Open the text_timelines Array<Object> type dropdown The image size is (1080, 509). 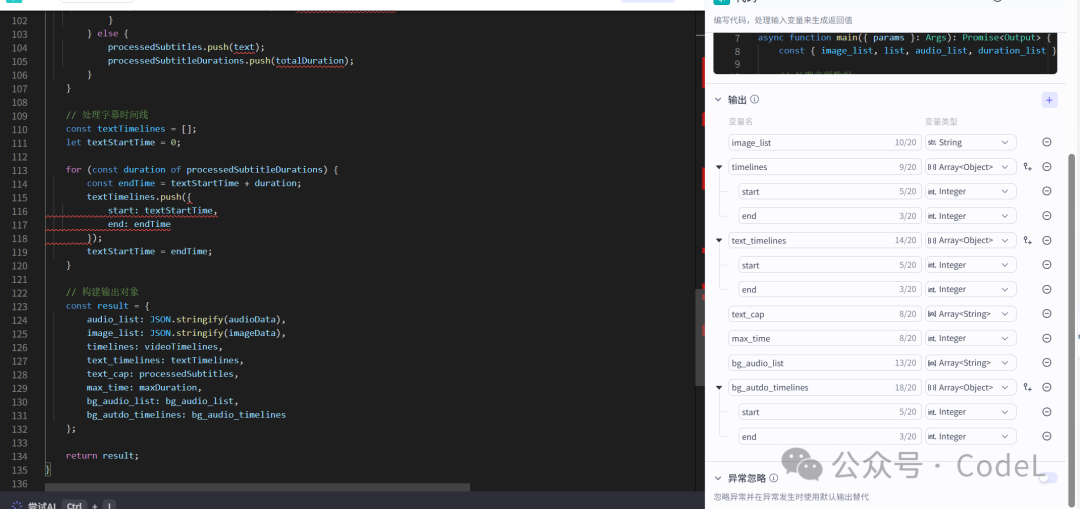[x=970, y=240]
